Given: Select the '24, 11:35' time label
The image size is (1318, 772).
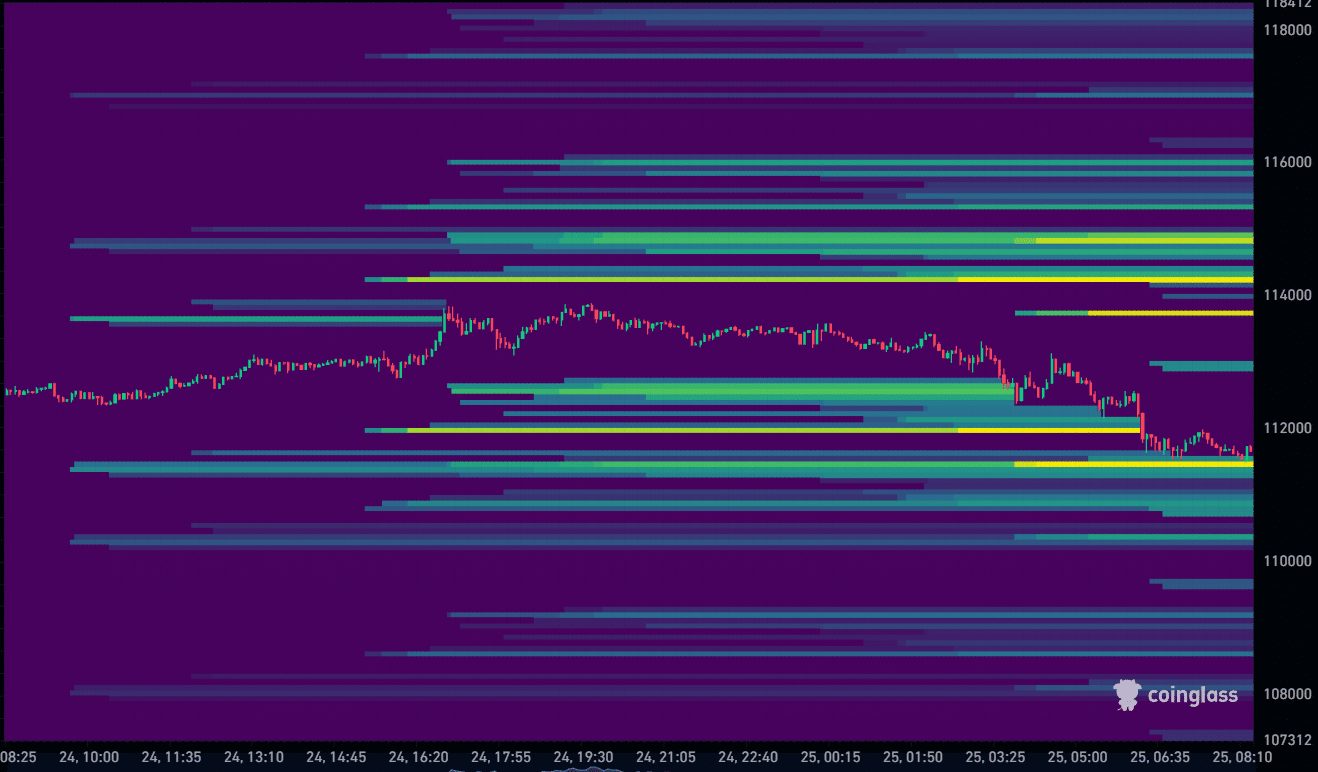Looking at the screenshot, I should click(171, 757).
